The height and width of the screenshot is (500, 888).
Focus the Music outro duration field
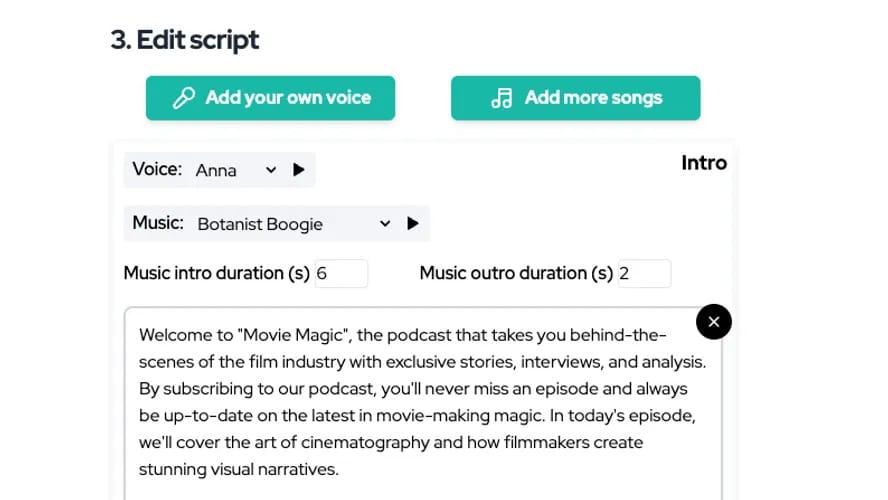[x=644, y=273]
